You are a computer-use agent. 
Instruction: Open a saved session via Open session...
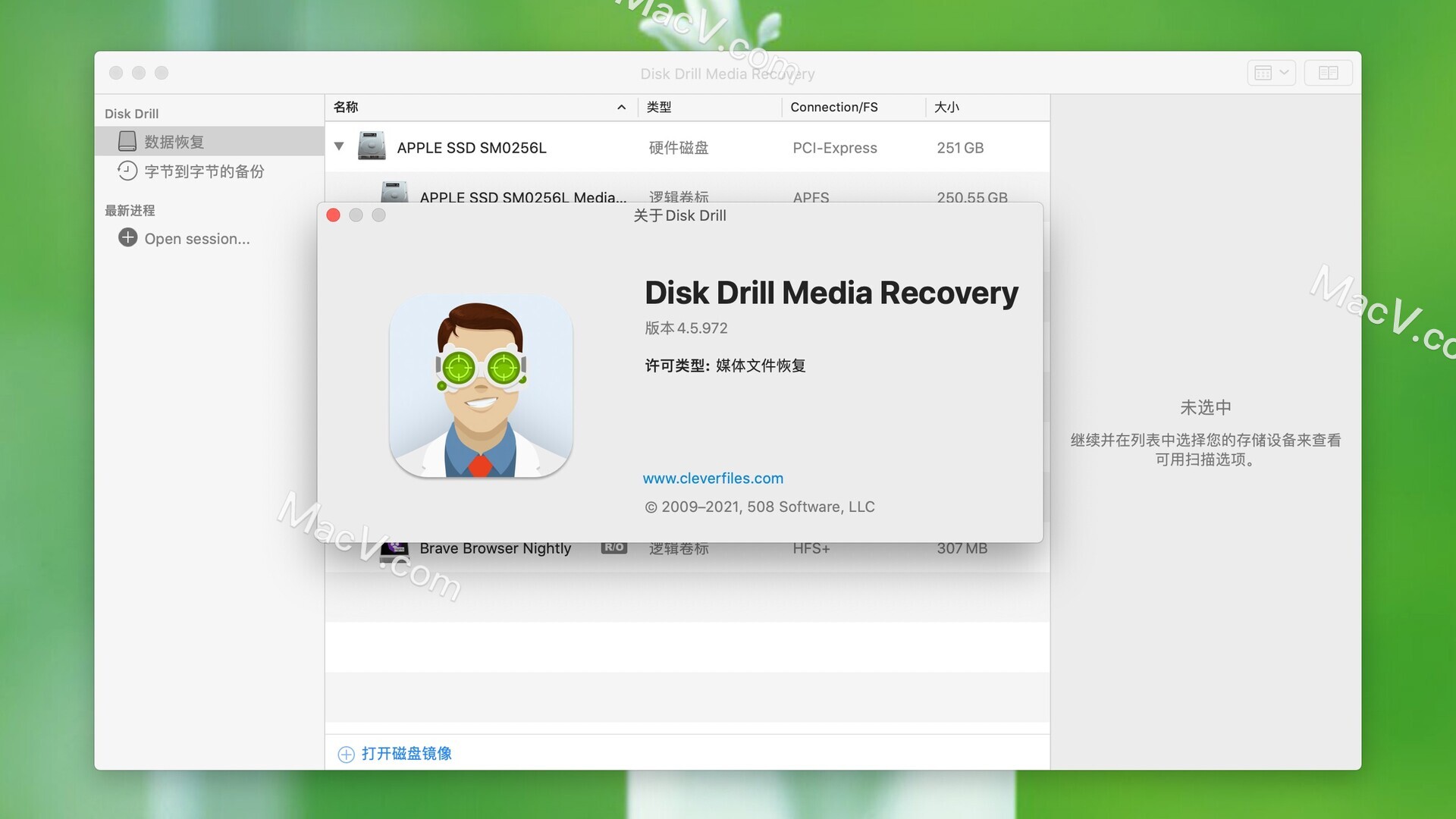[197, 239]
